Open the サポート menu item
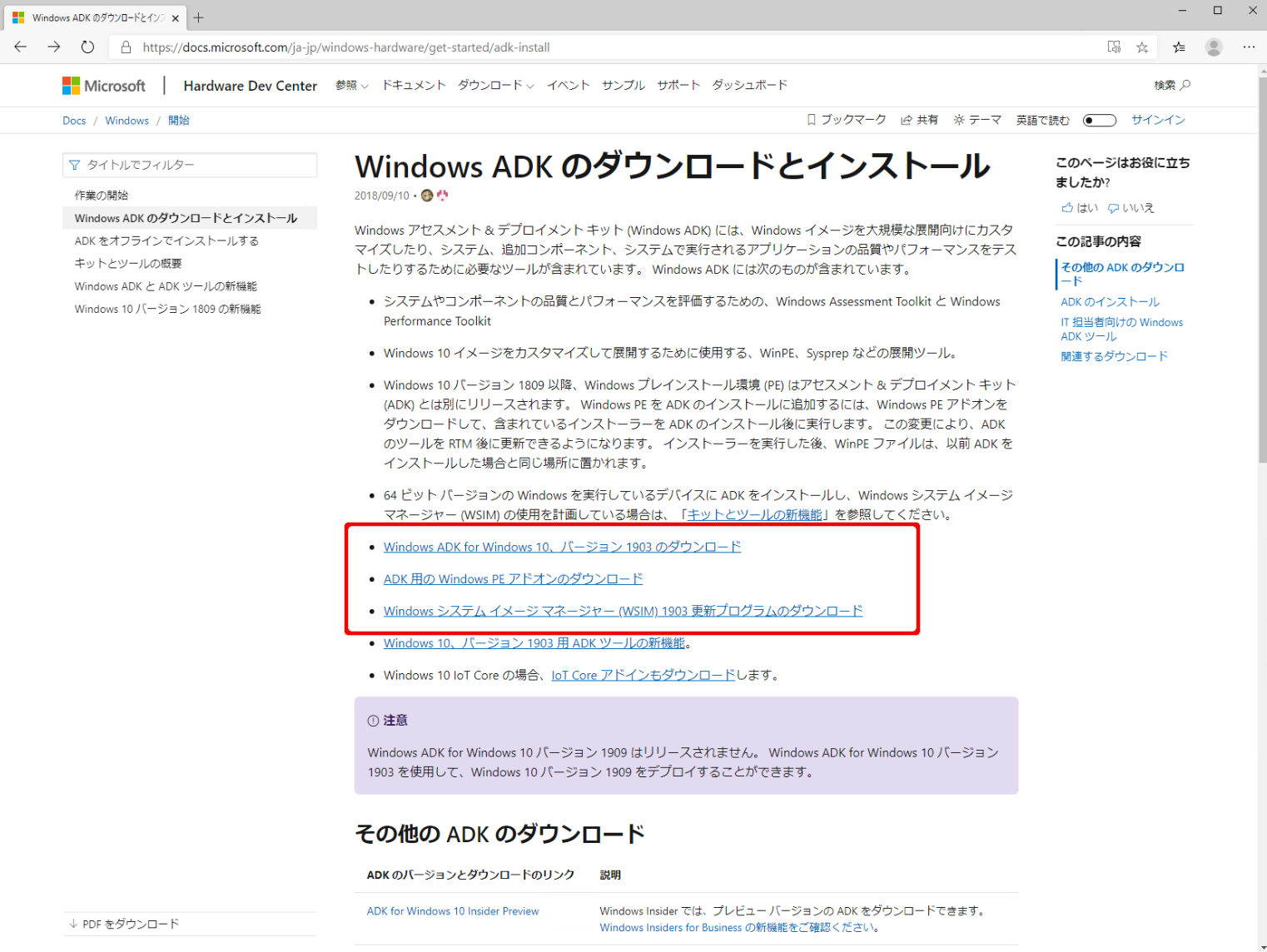The image size is (1267, 952). (678, 85)
